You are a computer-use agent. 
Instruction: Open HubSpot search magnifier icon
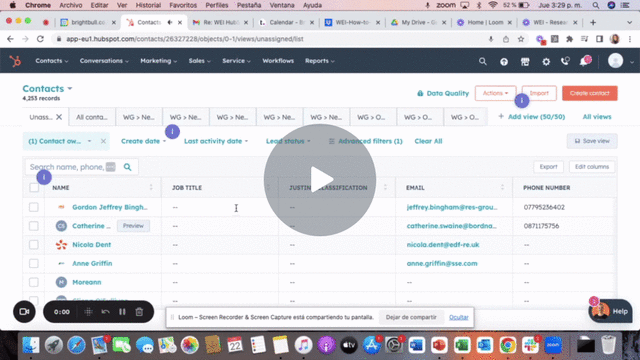(482, 61)
